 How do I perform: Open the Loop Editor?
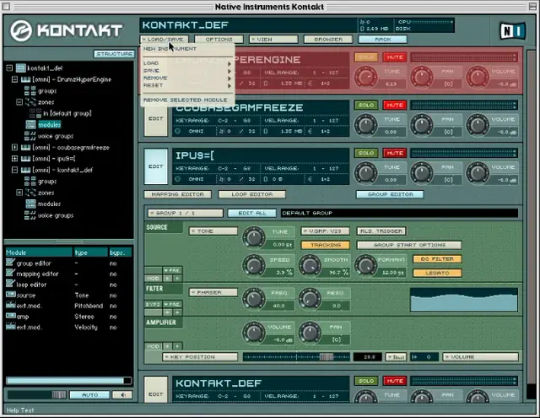coord(252,195)
